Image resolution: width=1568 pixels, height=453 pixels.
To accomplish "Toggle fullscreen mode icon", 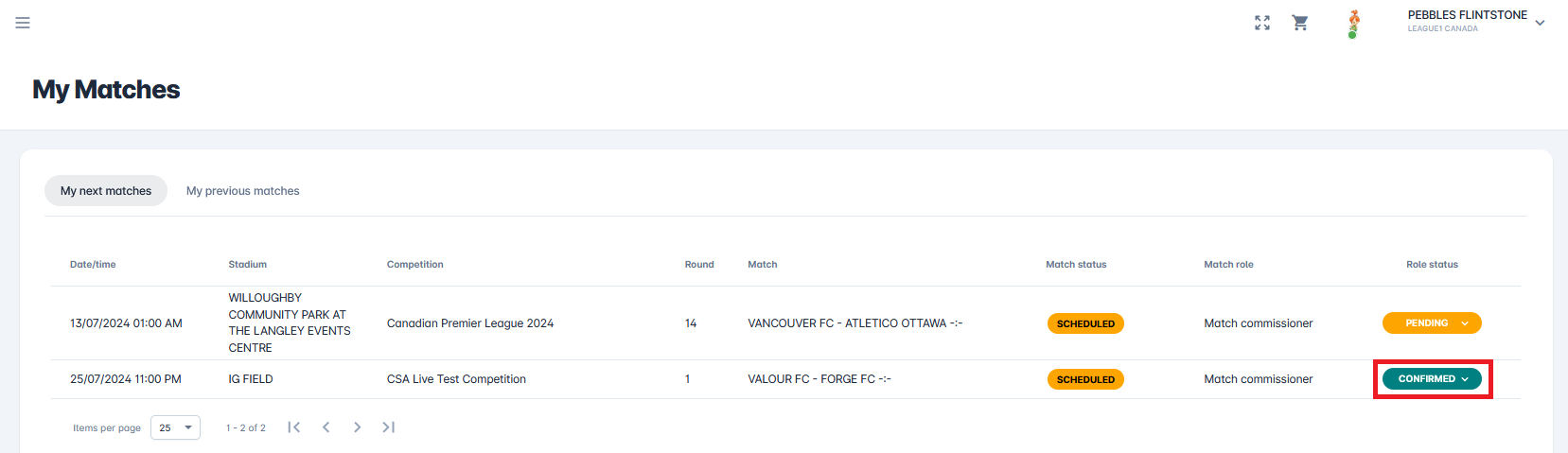I will pos(1261,23).
